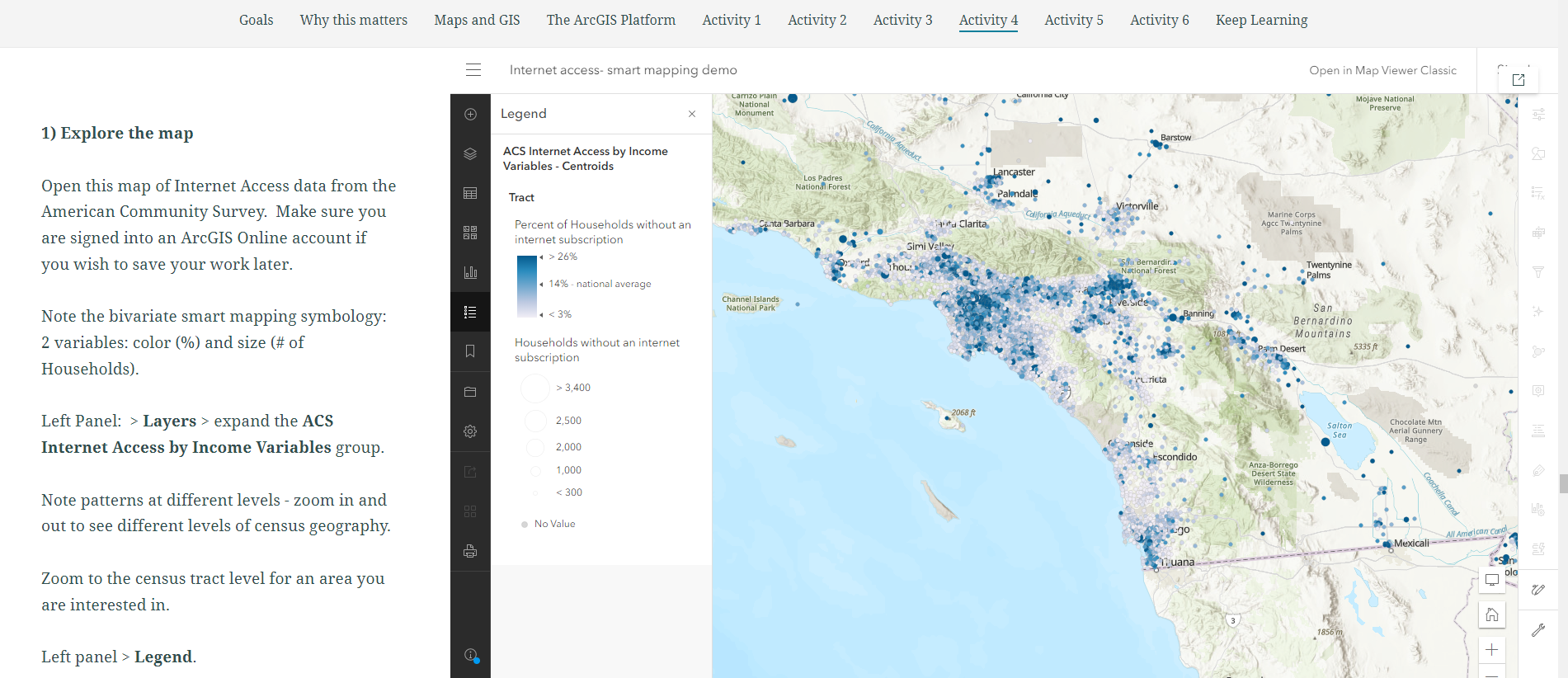Open the Map tools wrench icon
Viewport: 1568px width, 678px height.
pos(1538,630)
